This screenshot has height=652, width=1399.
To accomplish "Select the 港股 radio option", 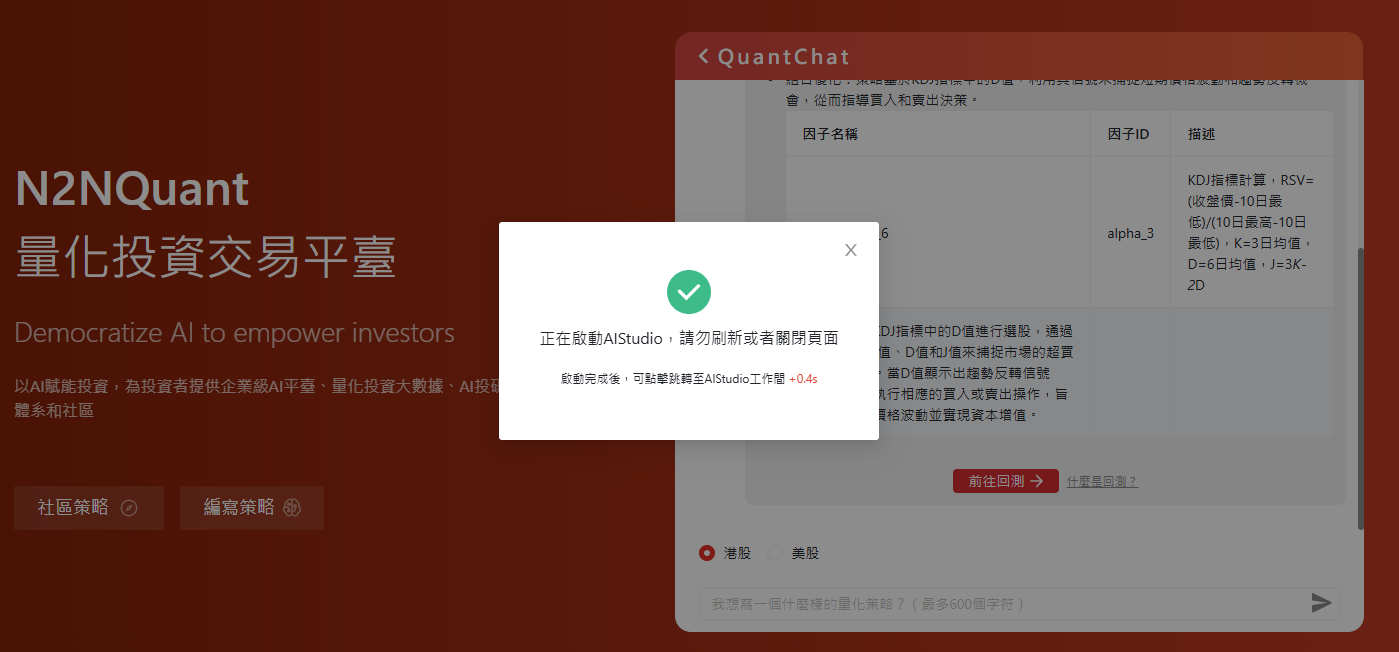I will pyautogui.click(x=707, y=553).
